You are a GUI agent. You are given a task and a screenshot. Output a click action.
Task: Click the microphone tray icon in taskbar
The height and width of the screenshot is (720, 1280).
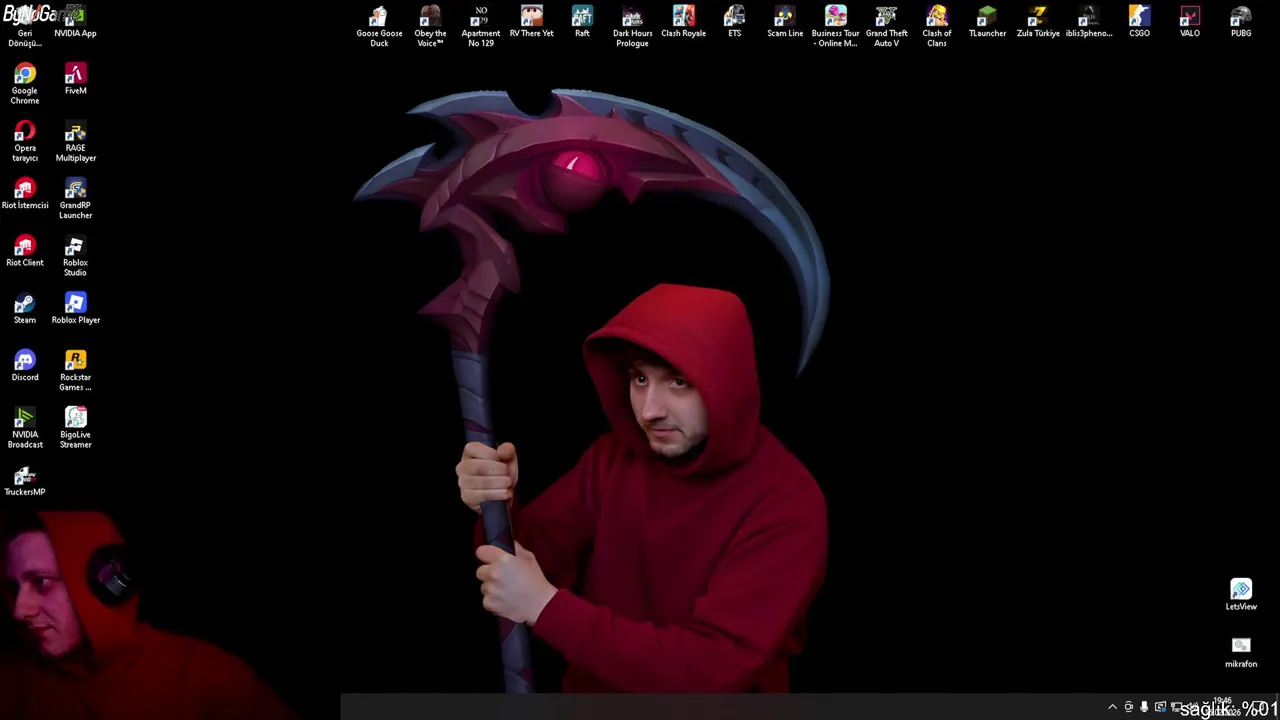tap(1144, 707)
